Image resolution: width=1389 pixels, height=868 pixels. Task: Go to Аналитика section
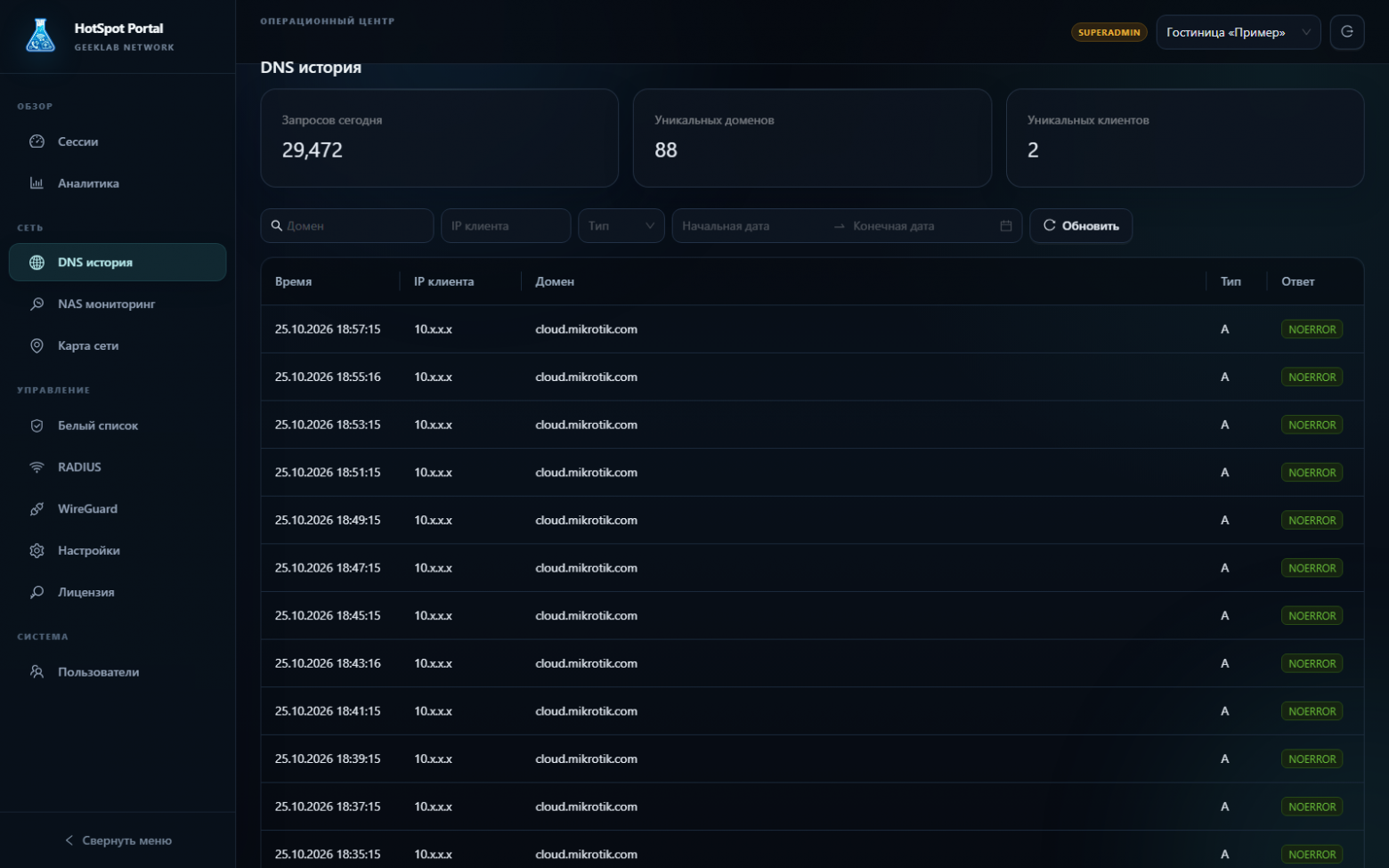click(x=118, y=183)
